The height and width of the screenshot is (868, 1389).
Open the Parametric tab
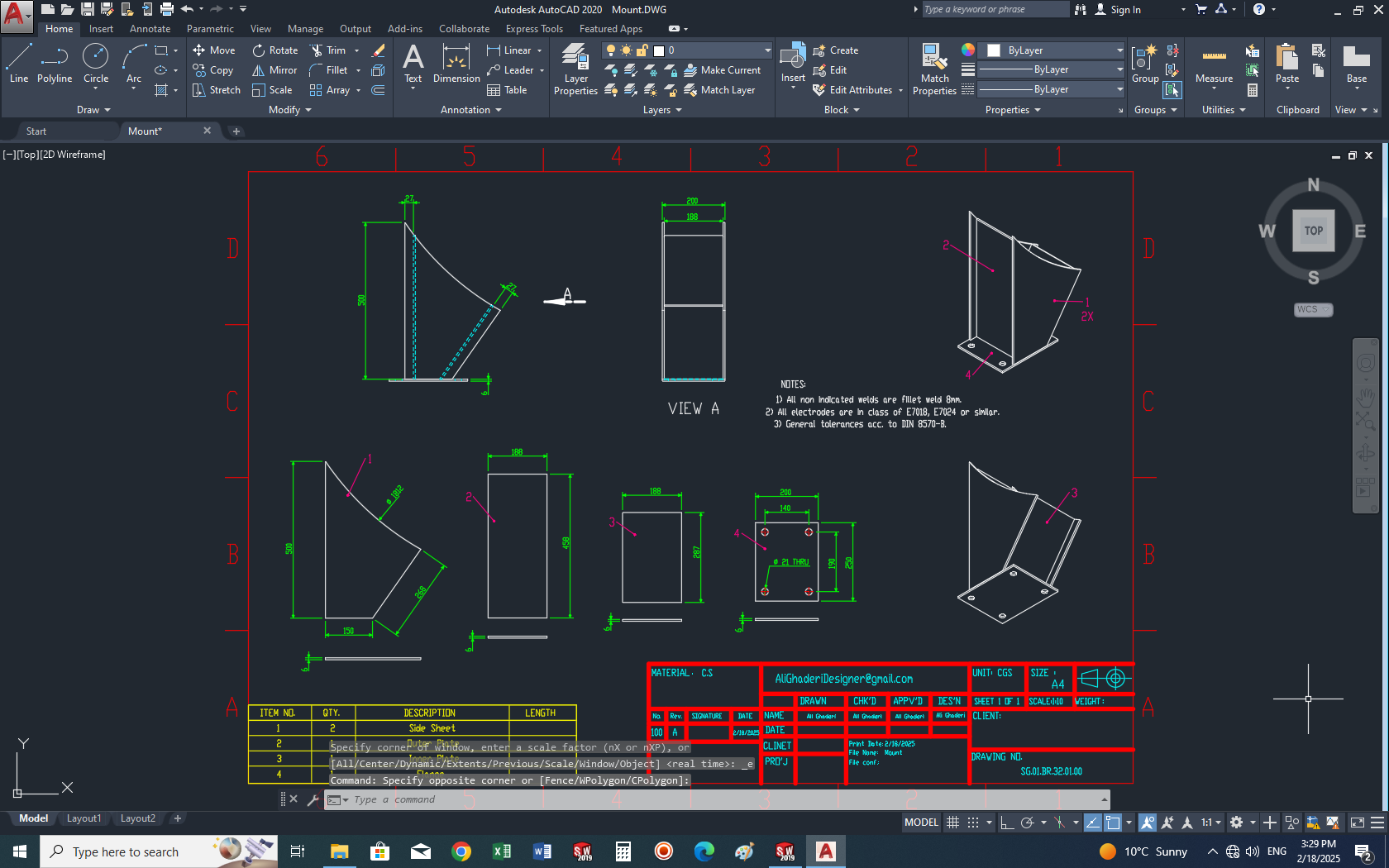[x=210, y=29]
